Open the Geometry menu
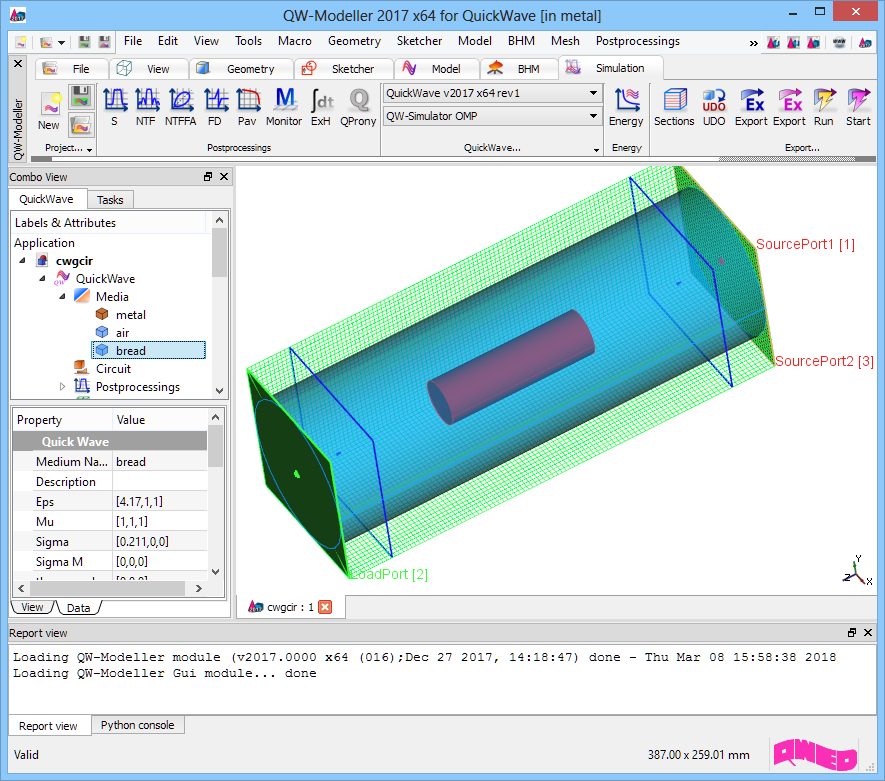885x781 pixels. (354, 41)
